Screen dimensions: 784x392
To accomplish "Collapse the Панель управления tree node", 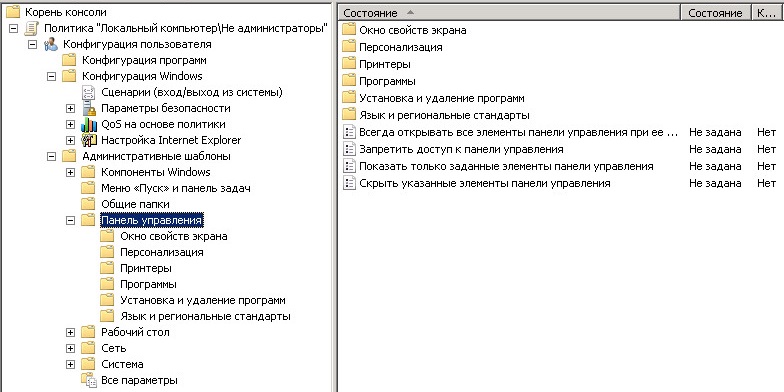I will click(x=70, y=220).
